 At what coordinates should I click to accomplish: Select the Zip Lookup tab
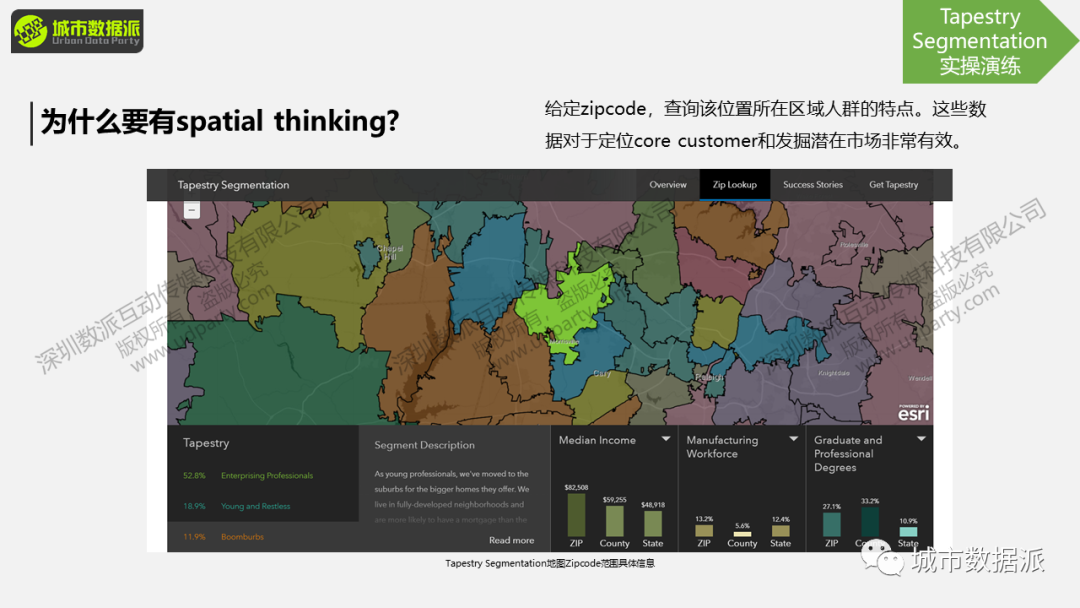click(x=734, y=185)
